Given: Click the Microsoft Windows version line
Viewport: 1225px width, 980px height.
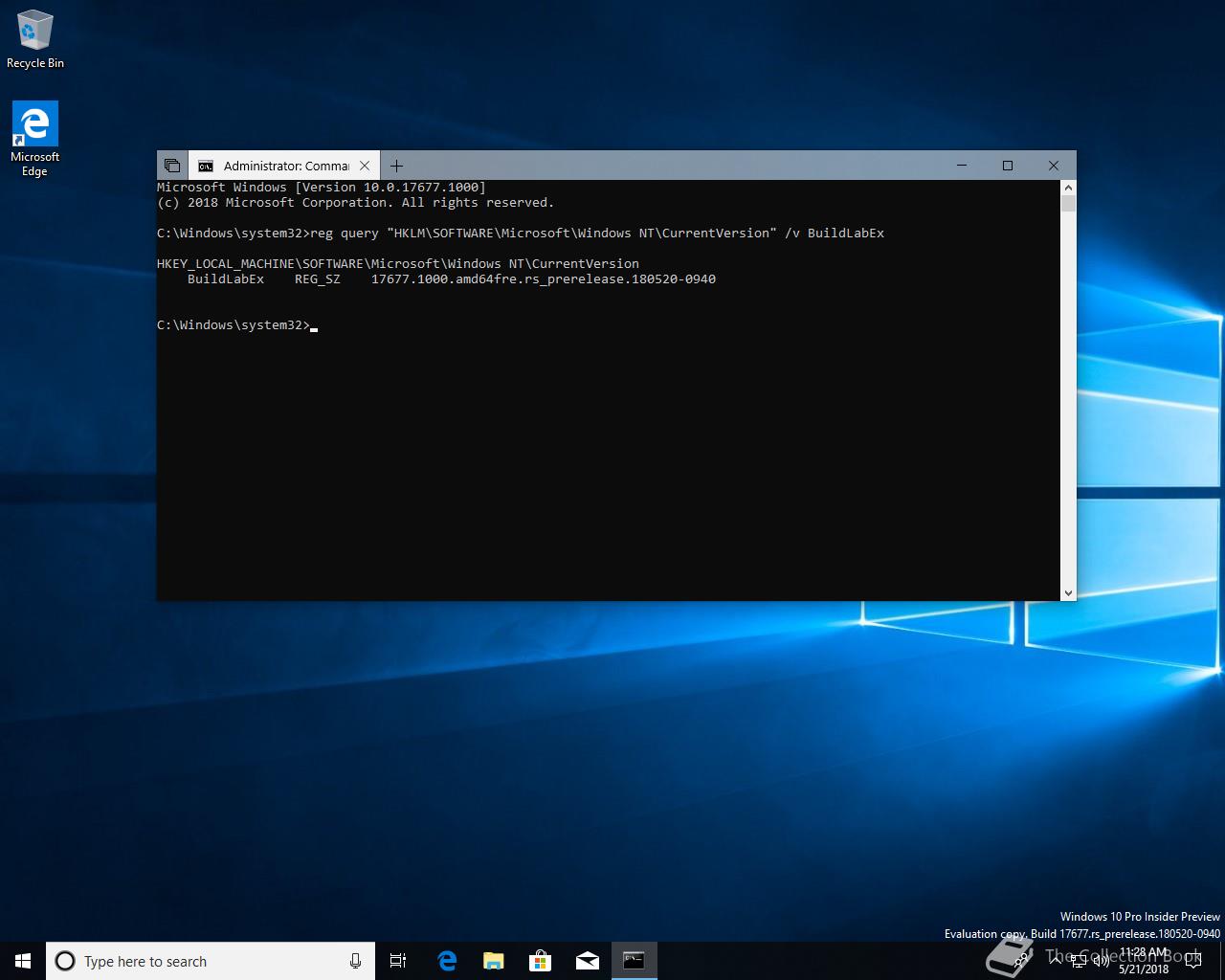Looking at the screenshot, I should tap(322, 188).
